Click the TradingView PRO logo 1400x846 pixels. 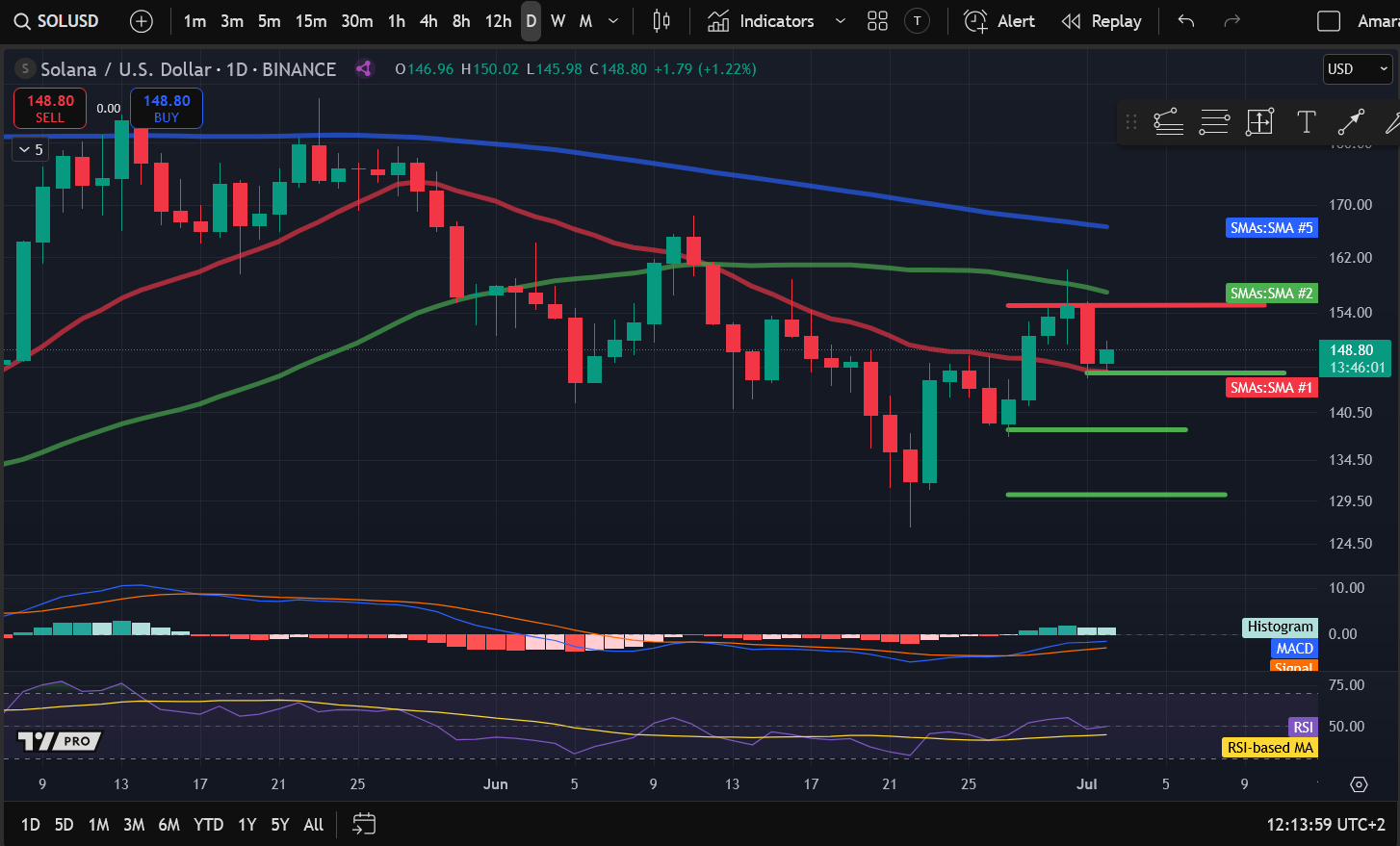(x=60, y=741)
